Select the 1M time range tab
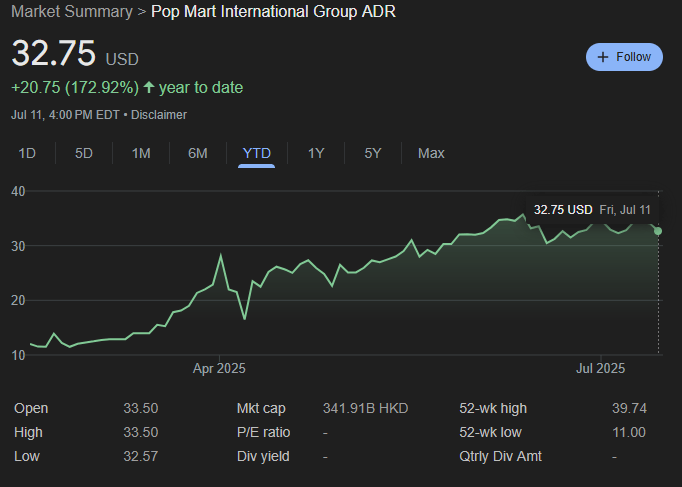 point(141,153)
